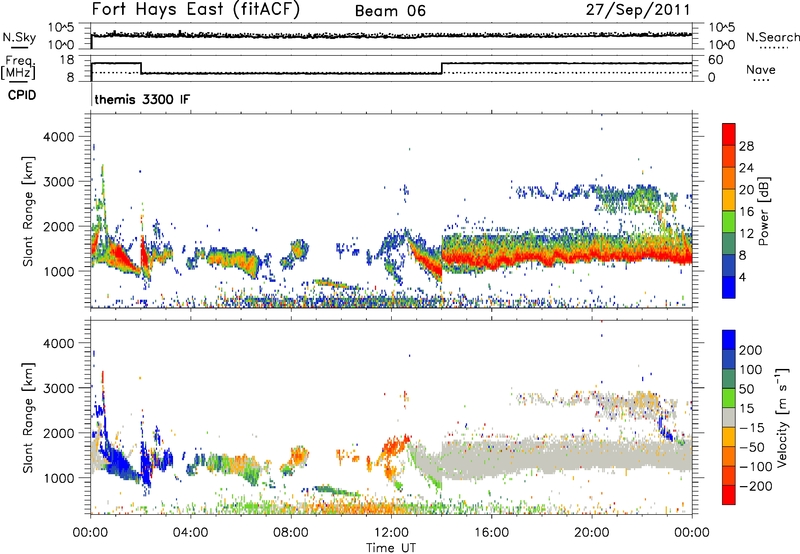Click the 'CPID' label
This screenshot has width=800, height=554.
coord(22,95)
